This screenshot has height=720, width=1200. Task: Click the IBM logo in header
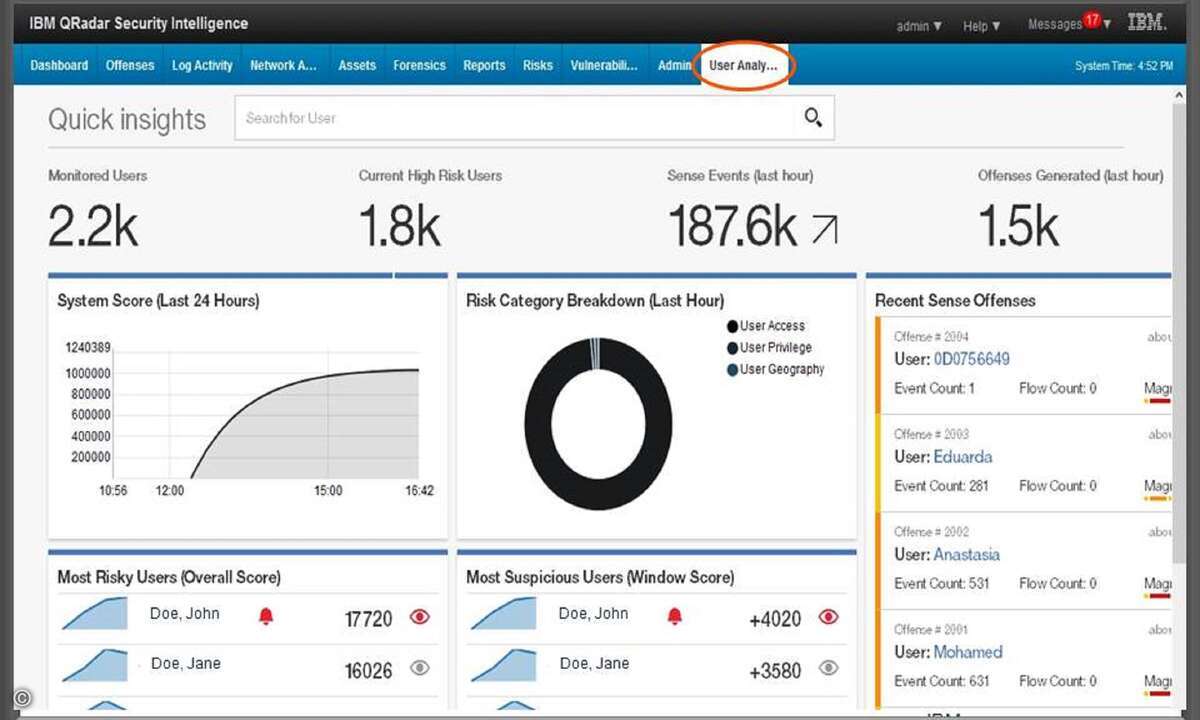click(x=1146, y=23)
